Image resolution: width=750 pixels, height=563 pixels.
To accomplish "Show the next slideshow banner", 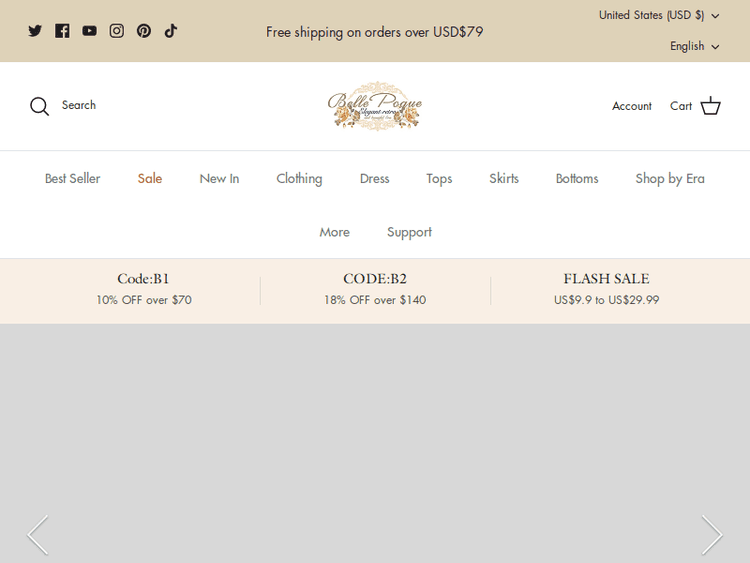I will coord(711,535).
